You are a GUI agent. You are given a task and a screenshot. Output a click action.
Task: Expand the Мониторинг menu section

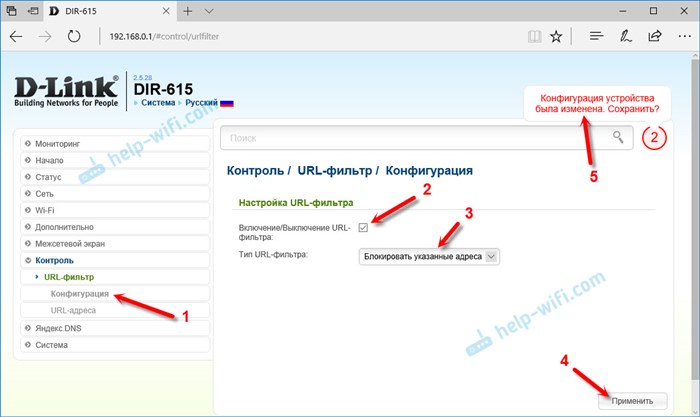(x=115, y=144)
